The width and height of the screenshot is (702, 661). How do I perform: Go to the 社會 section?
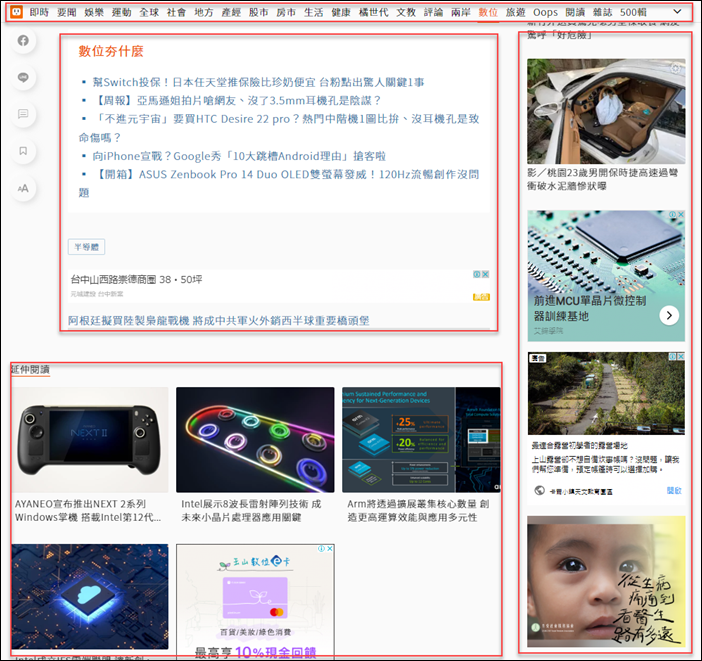click(176, 12)
